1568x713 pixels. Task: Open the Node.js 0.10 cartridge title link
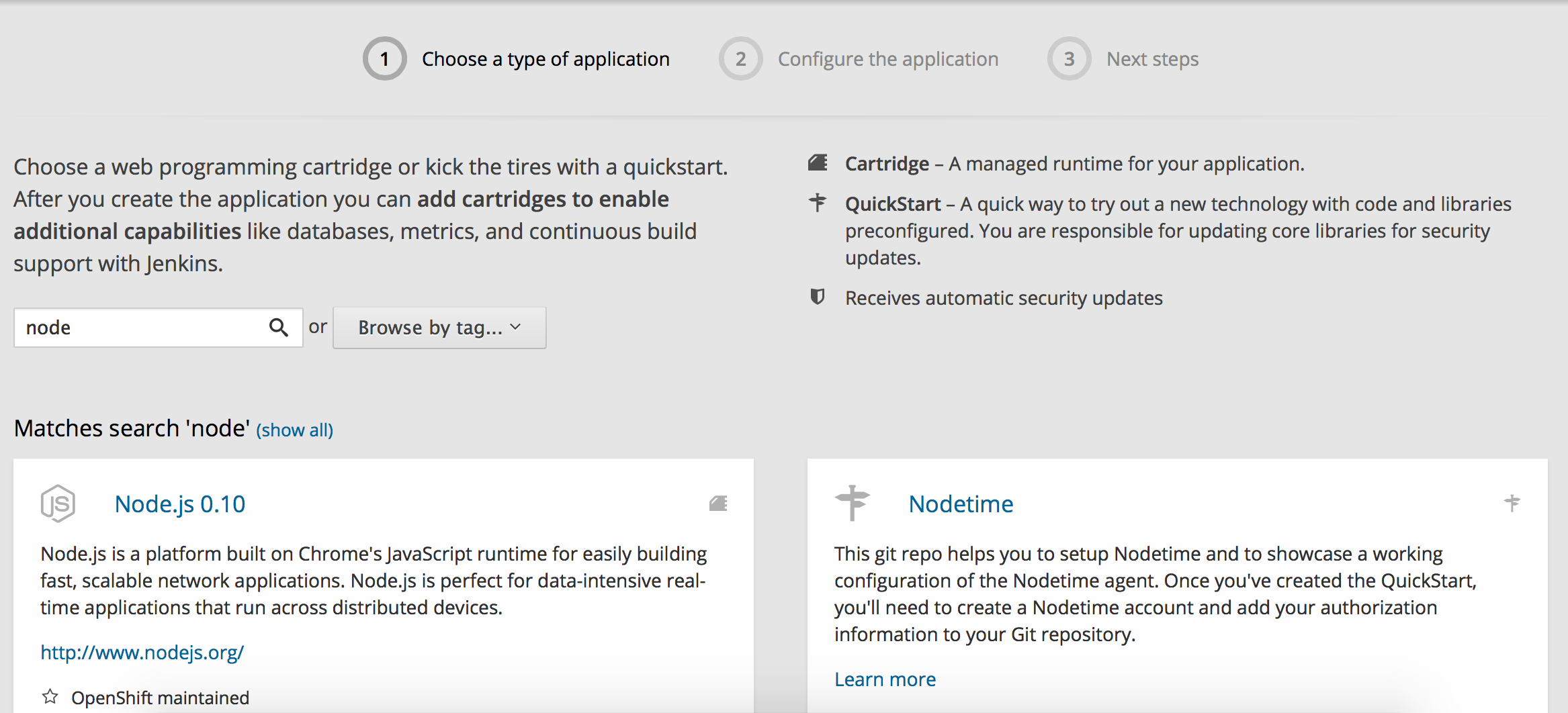point(180,504)
